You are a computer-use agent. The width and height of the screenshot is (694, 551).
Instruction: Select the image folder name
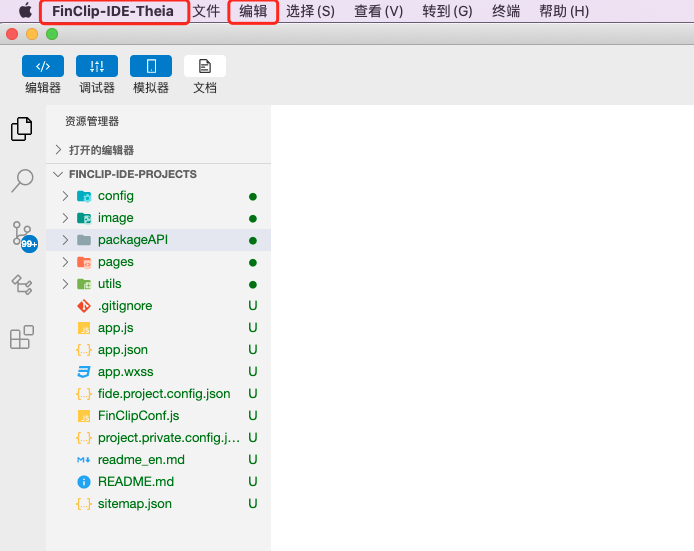116,218
